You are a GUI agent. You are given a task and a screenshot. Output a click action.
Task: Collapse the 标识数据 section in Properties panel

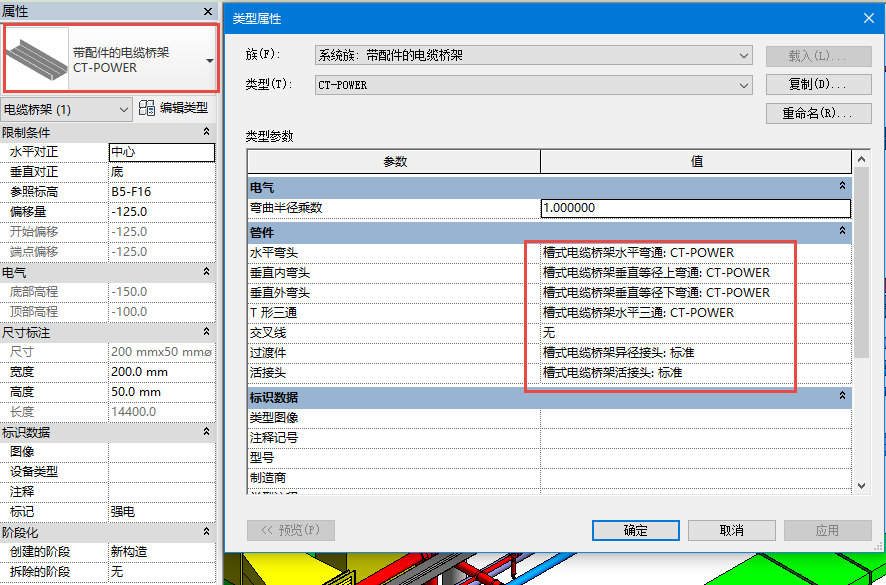pos(207,432)
